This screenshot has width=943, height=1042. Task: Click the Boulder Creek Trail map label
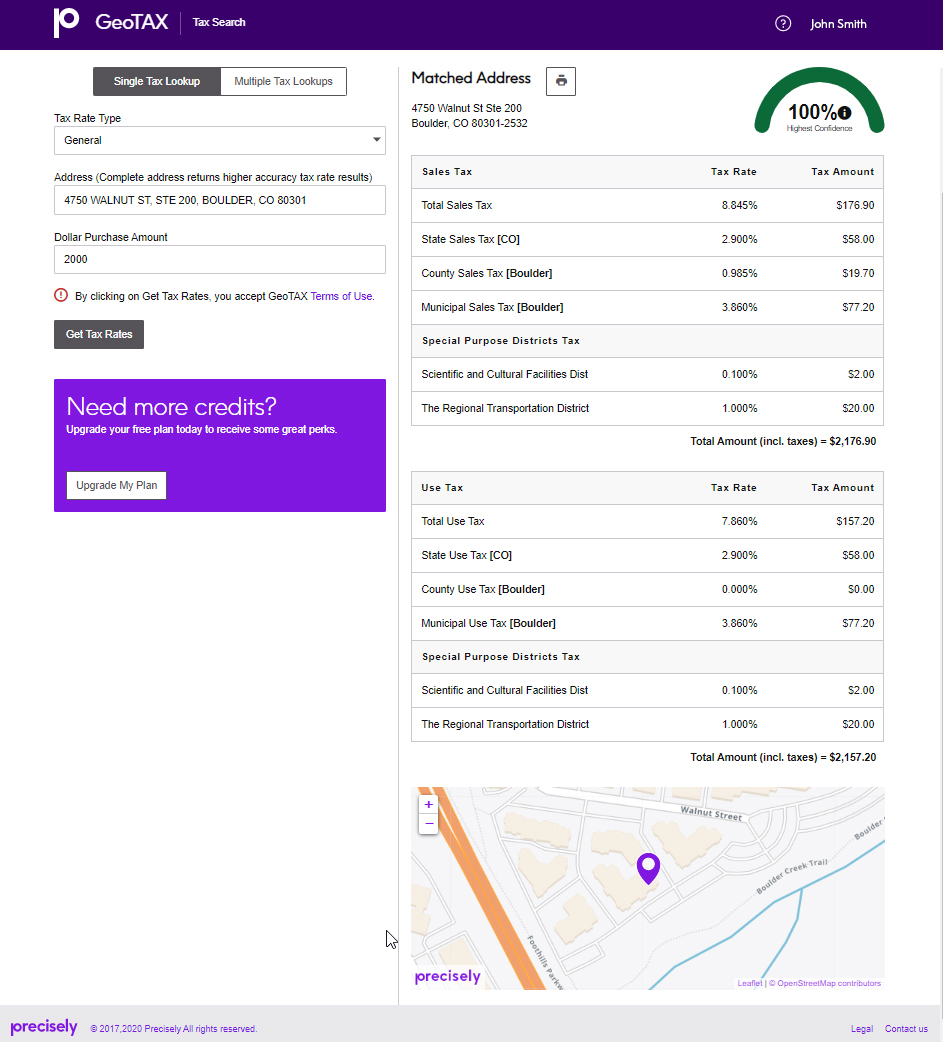pyautogui.click(x=792, y=876)
